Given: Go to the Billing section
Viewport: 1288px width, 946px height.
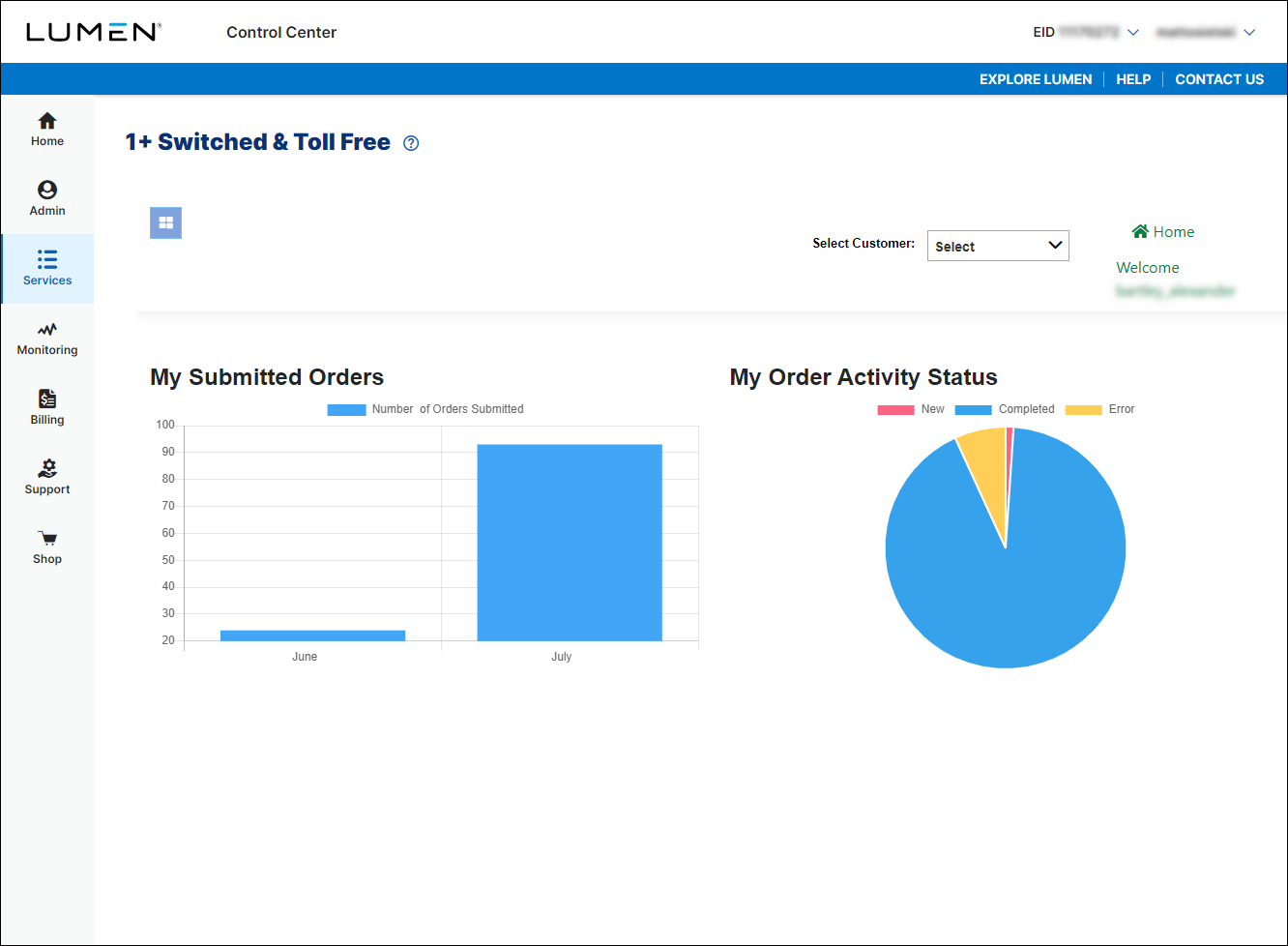Looking at the screenshot, I should tap(47, 408).
